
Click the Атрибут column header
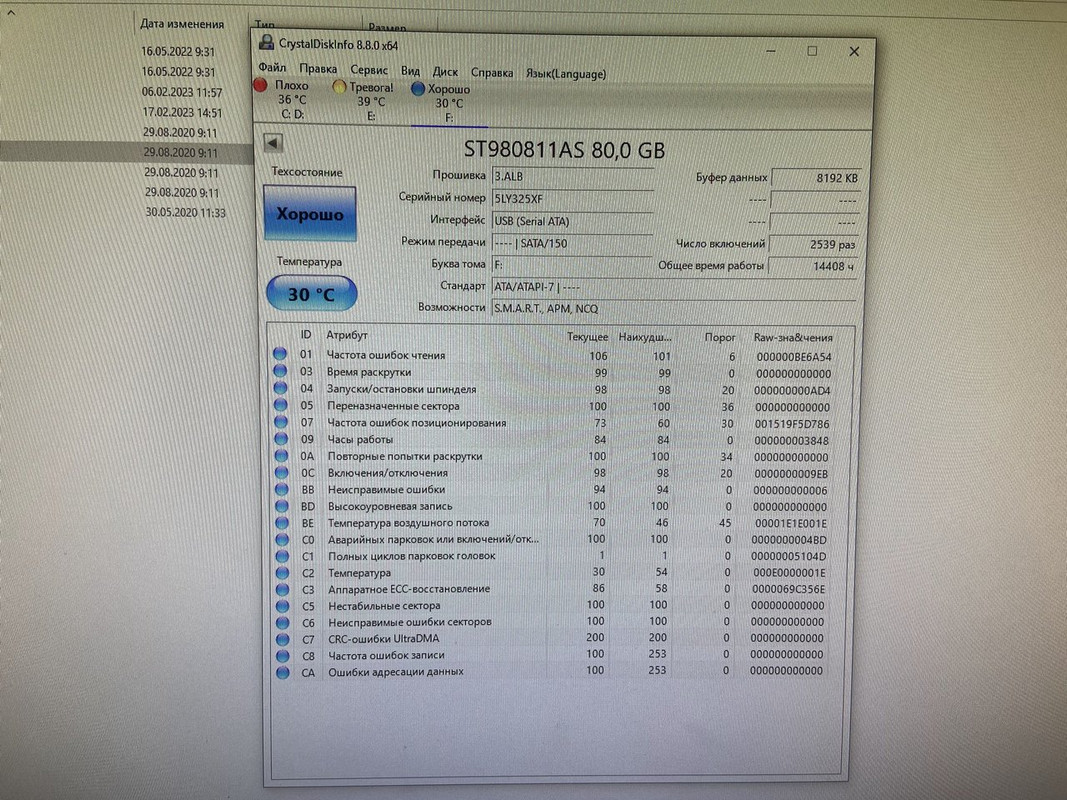(x=347, y=335)
